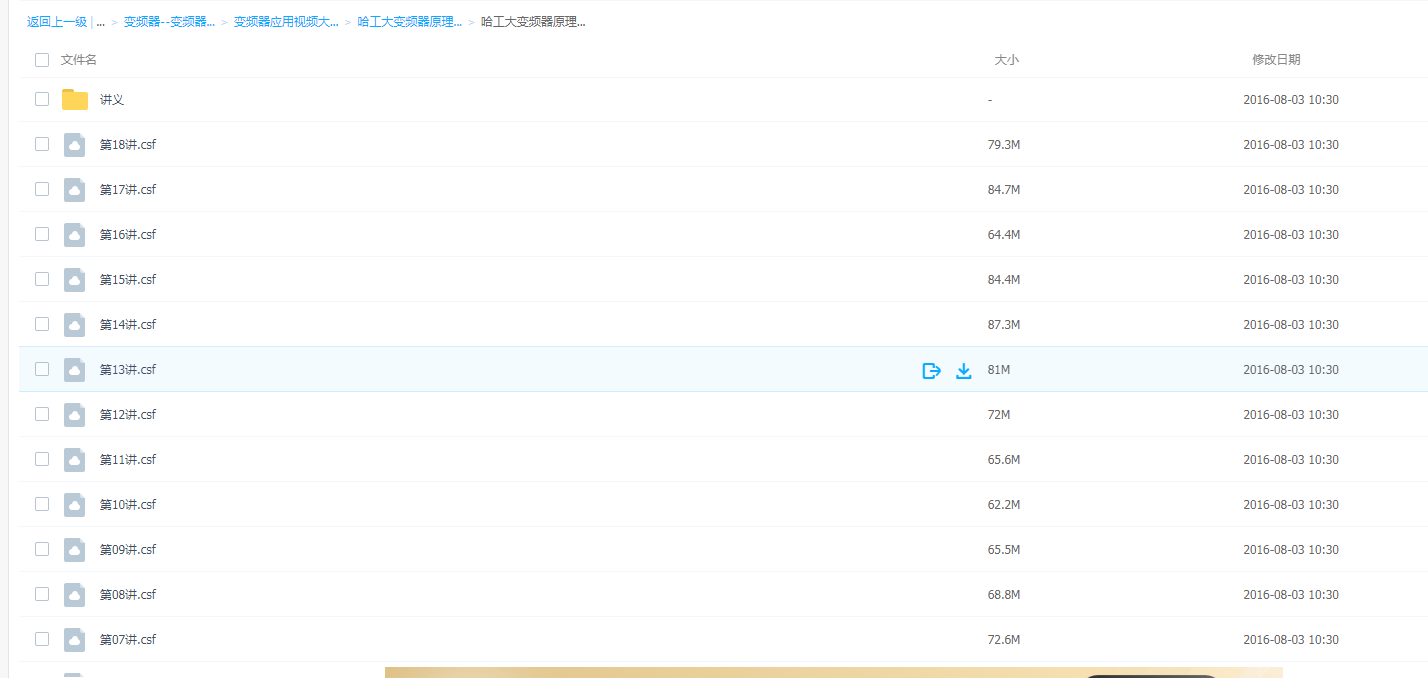Open the 讲义 folder icon

(x=75, y=100)
